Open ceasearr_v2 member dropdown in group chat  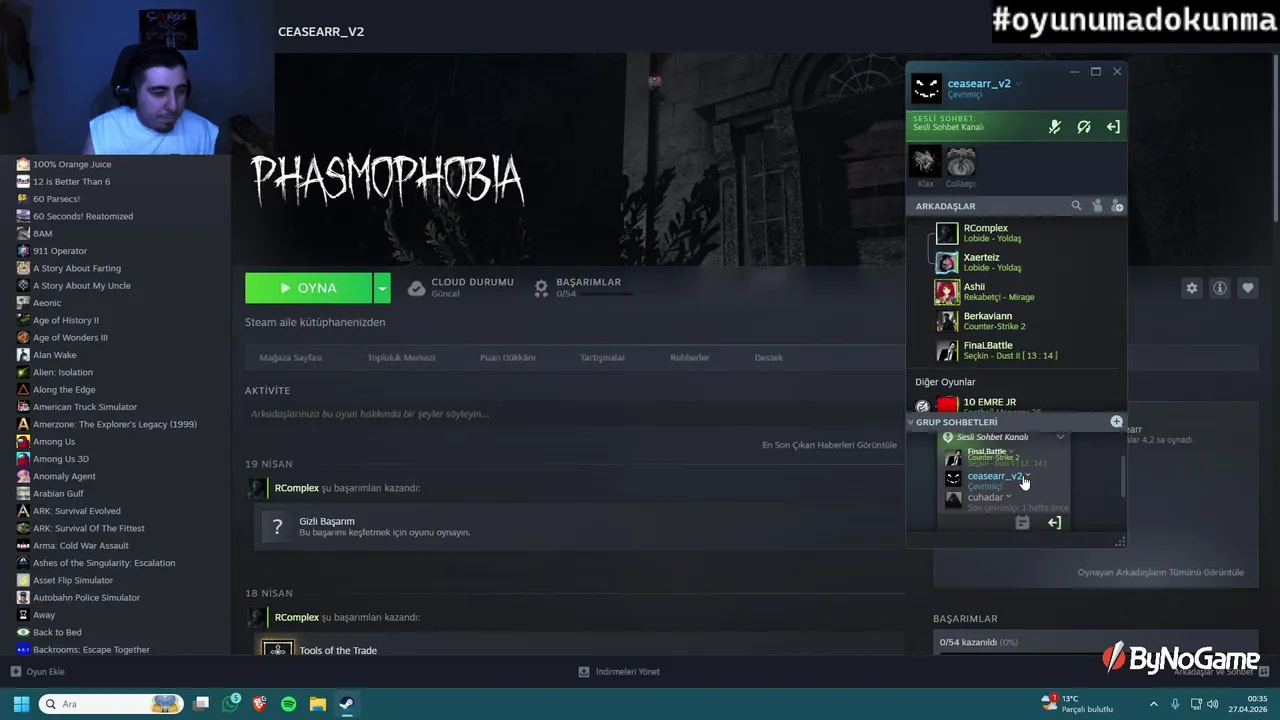point(1027,476)
